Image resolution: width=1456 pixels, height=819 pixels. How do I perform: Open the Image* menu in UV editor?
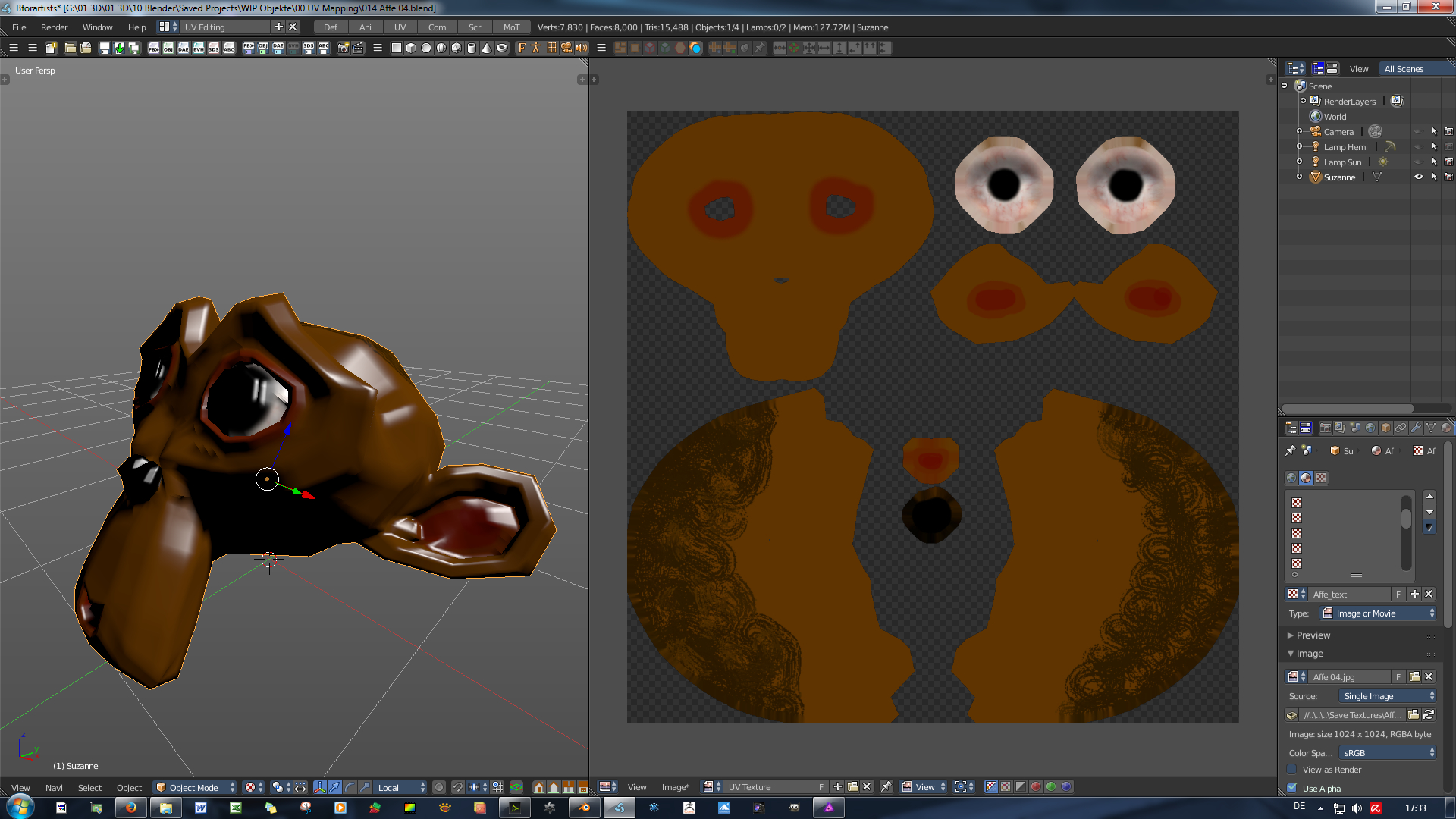click(x=675, y=787)
